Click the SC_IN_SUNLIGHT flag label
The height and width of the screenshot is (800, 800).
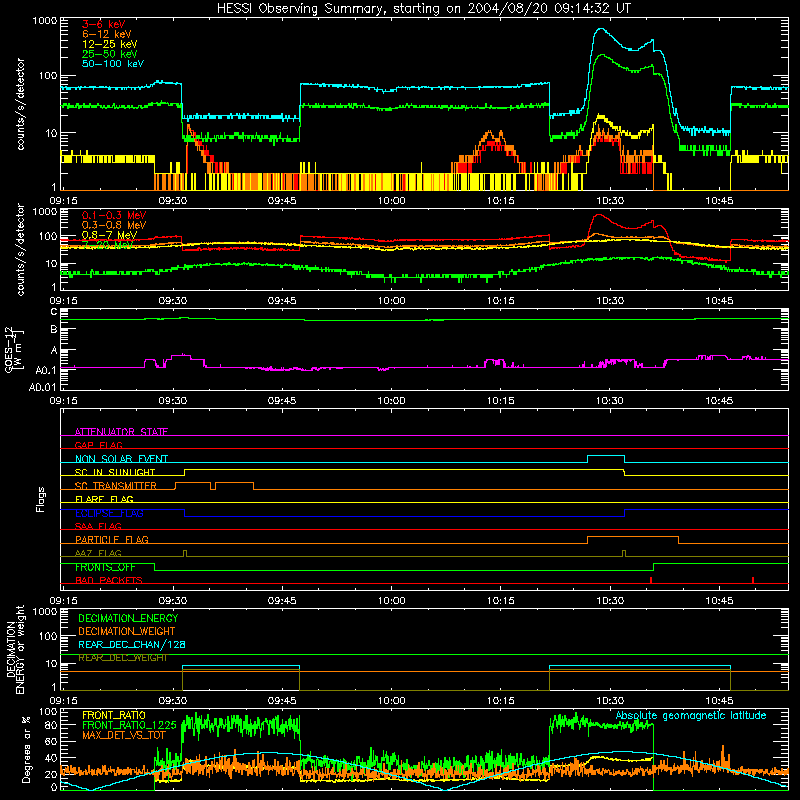coord(115,472)
